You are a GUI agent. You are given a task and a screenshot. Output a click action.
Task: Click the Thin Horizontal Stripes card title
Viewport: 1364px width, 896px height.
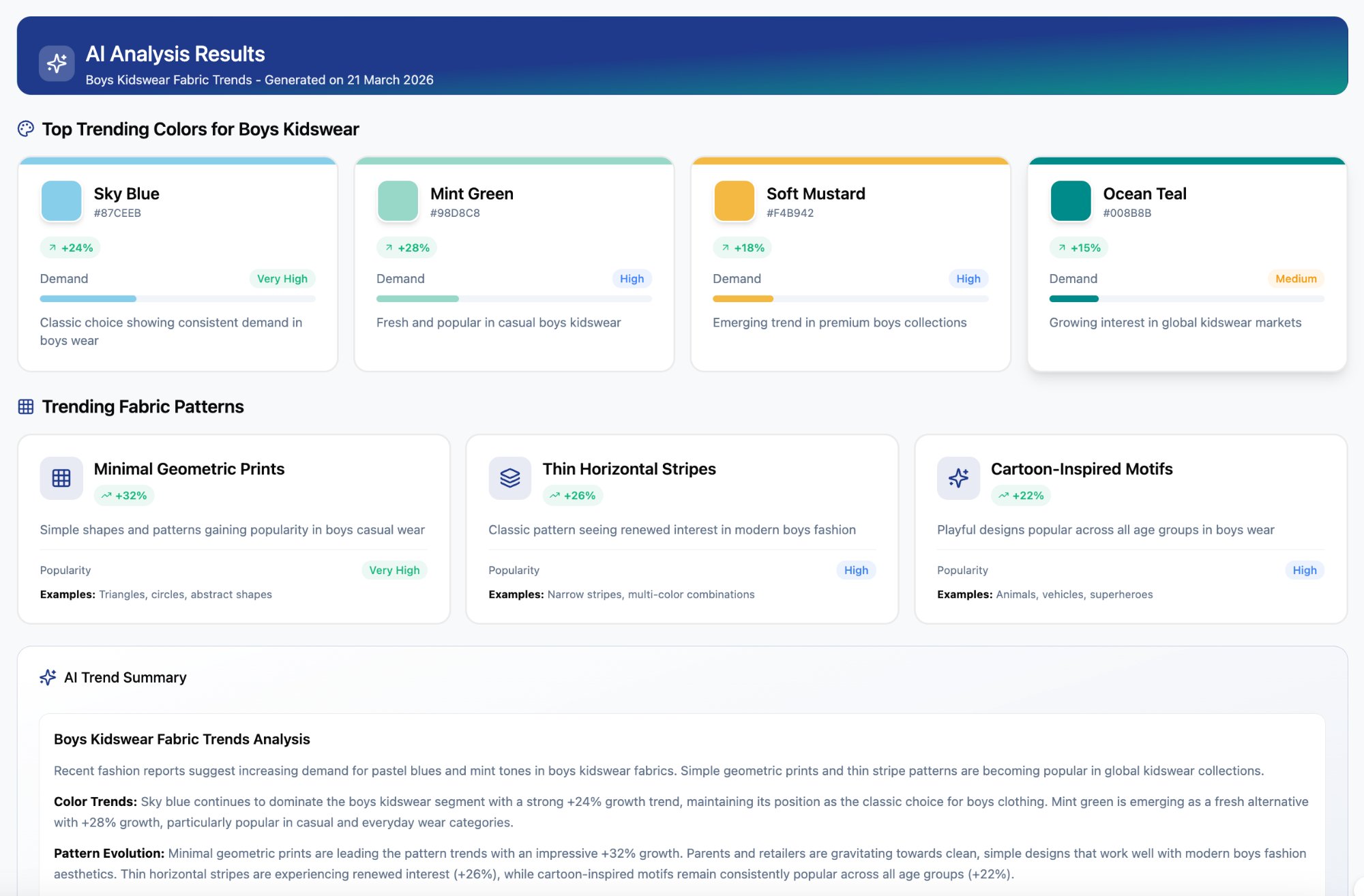629,469
